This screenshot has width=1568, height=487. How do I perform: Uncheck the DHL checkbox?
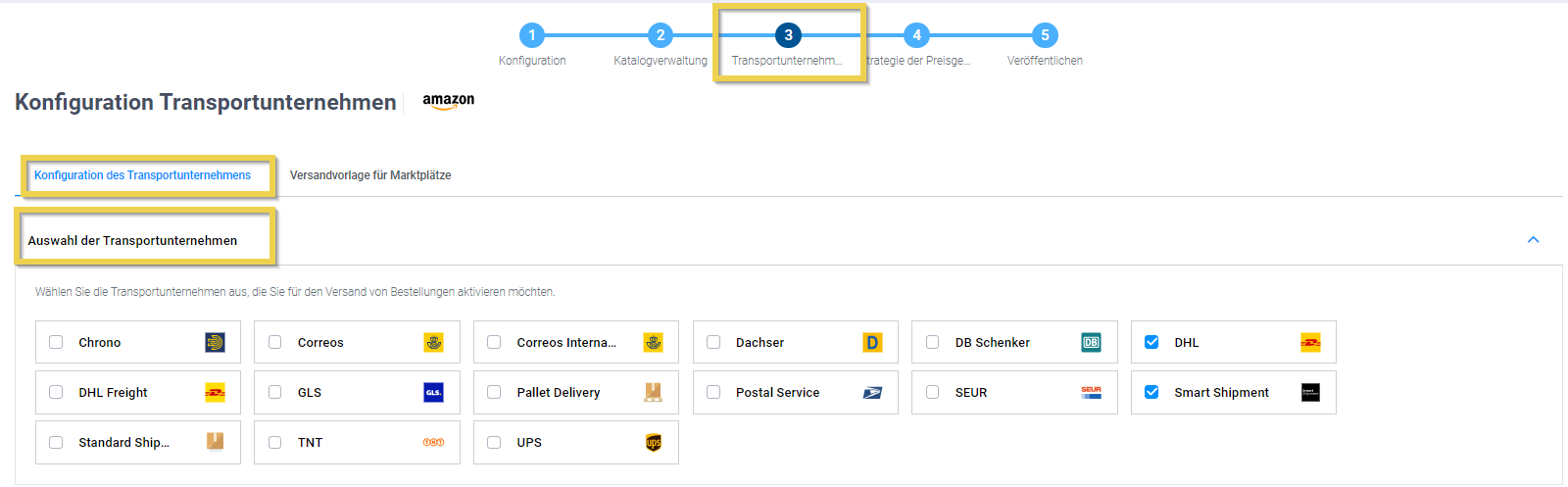[x=1151, y=342]
